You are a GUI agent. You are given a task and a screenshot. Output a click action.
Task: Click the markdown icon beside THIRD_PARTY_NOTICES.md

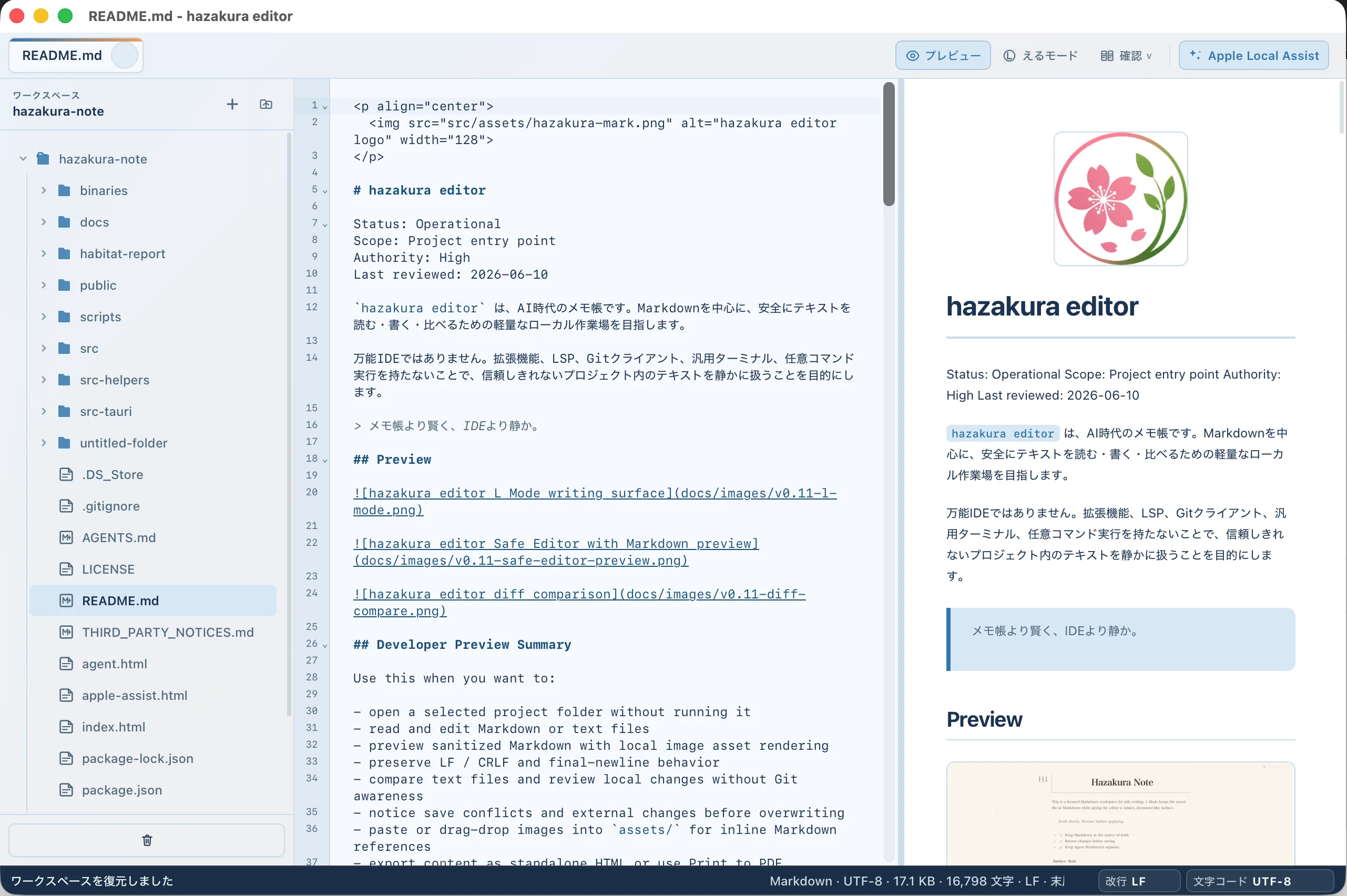point(66,632)
